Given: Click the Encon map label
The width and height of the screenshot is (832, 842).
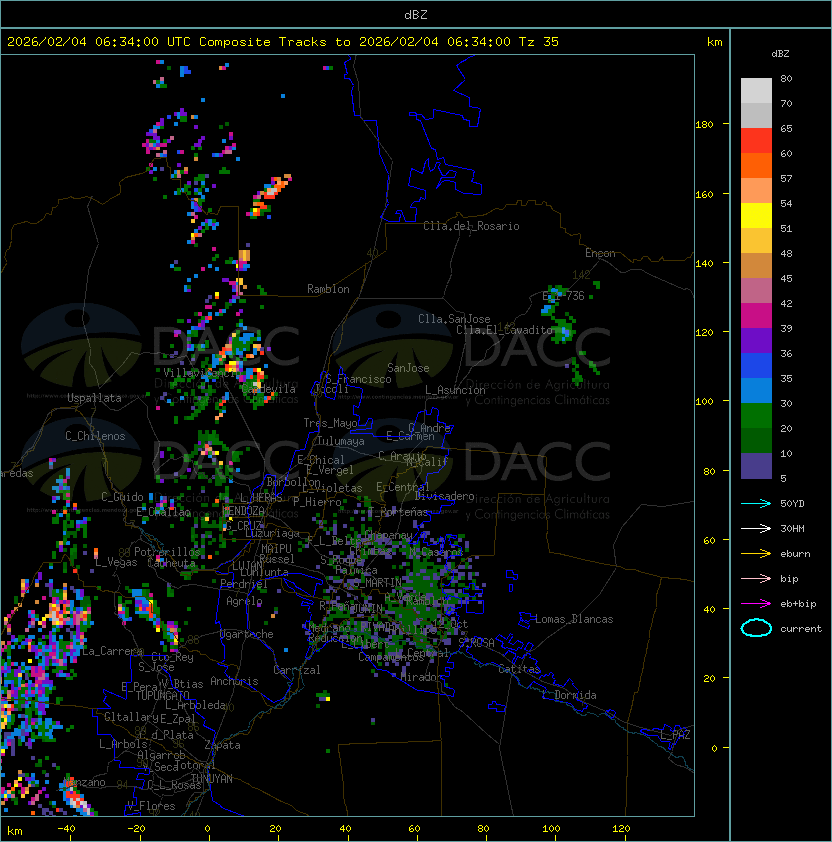Looking at the screenshot, I should [600, 253].
